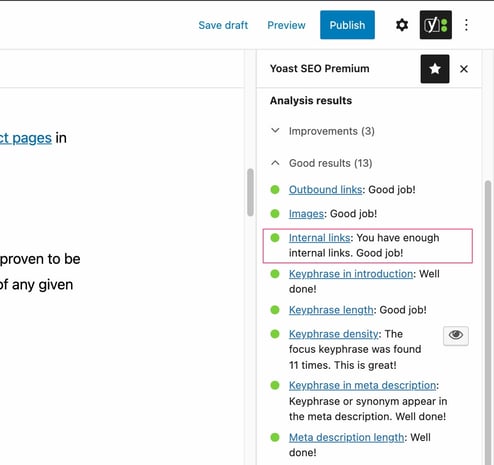Open the Outbound links help link
Screen dimensions: 494x465
(x=325, y=190)
